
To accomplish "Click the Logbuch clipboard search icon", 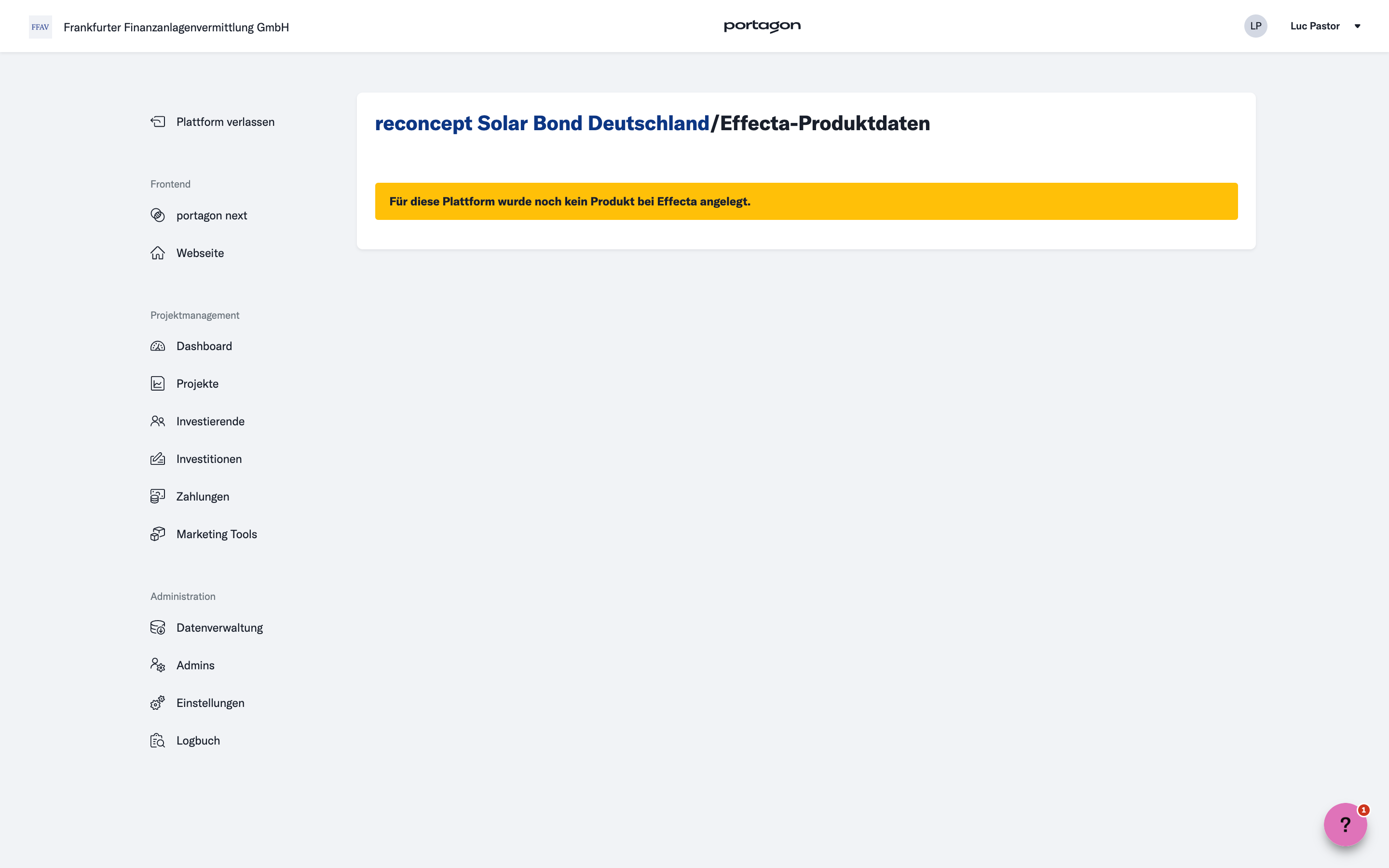I will click(x=158, y=741).
